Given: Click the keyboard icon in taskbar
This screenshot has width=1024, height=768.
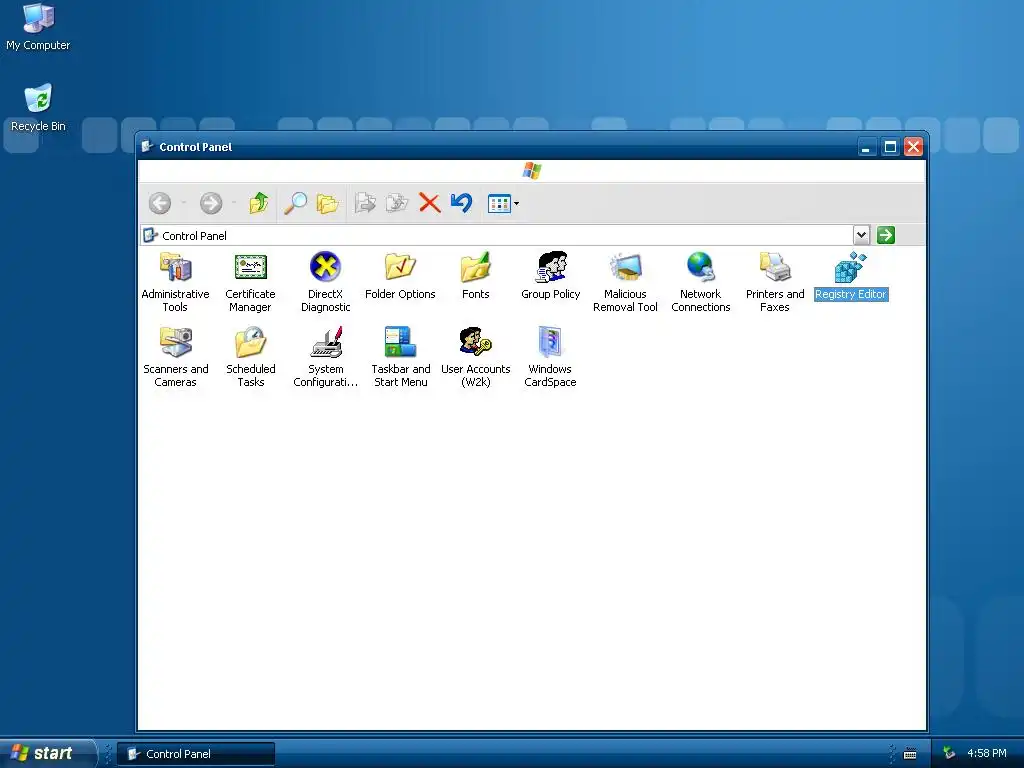Looking at the screenshot, I should point(910,754).
